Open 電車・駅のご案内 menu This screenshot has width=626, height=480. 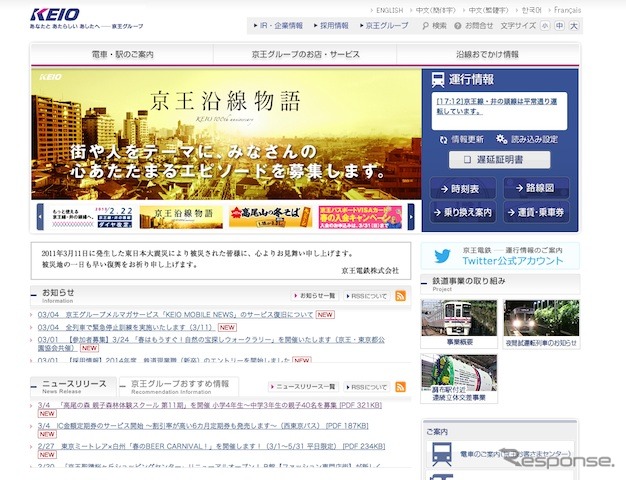pyautogui.click(x=122, y=54)
